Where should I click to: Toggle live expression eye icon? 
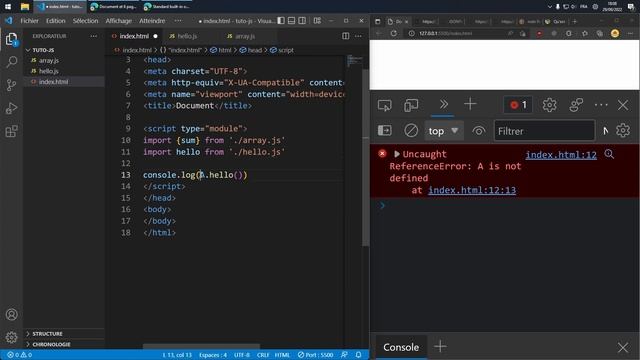(478, 131)
